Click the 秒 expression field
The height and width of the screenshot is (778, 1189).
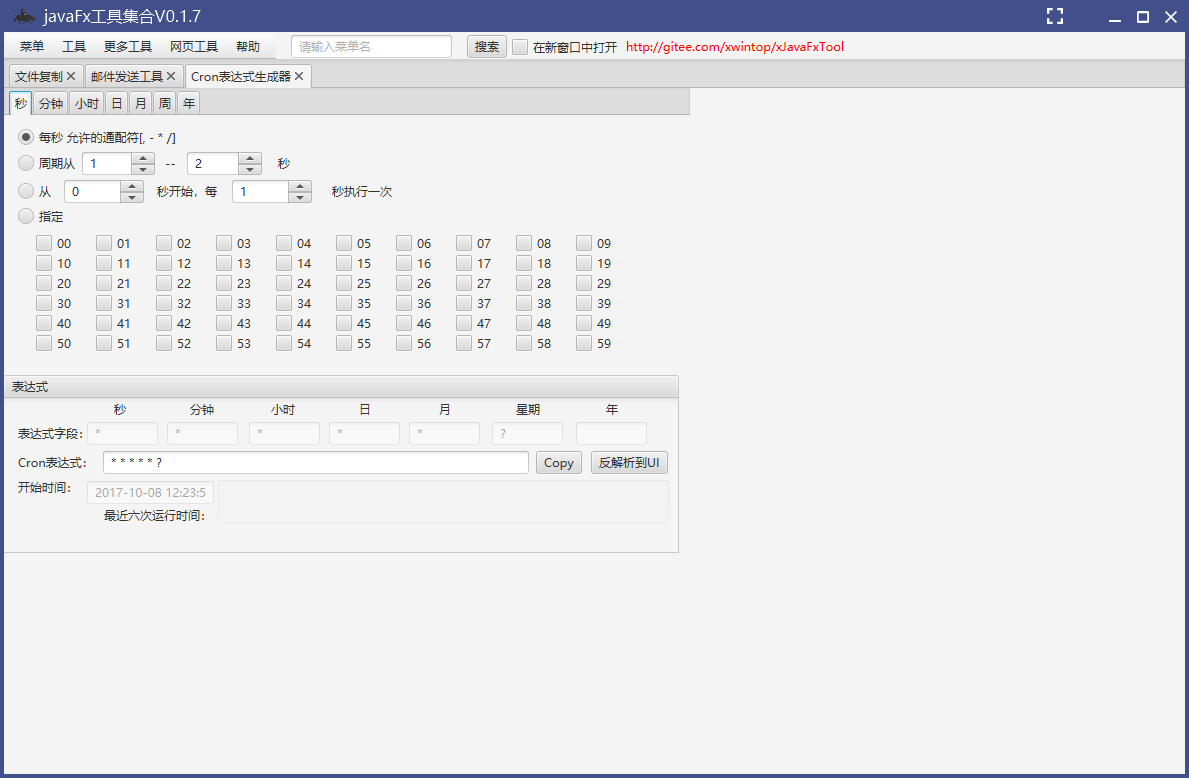[122, 434]
